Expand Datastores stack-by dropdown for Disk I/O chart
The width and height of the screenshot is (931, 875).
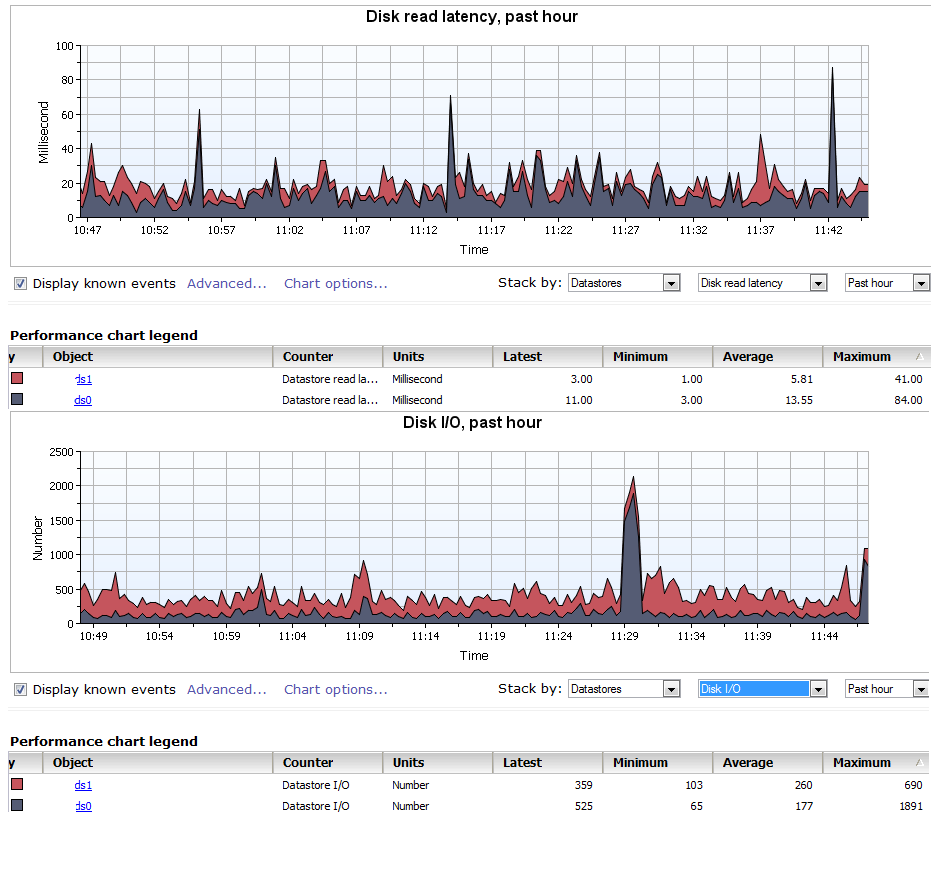(x=671, y=690)
